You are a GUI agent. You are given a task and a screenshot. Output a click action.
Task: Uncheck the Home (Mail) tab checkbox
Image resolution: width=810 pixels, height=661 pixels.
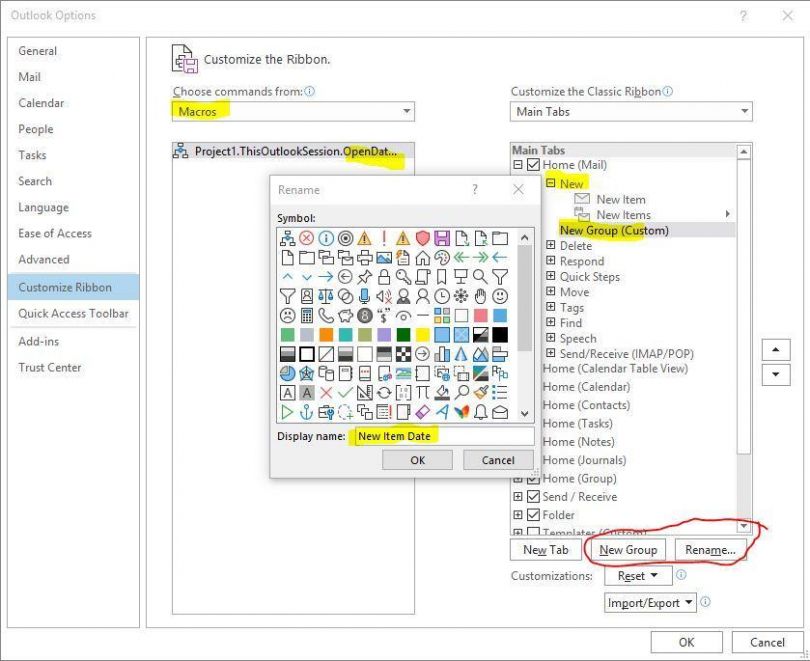pyautogui.click(x=533, y=165)
